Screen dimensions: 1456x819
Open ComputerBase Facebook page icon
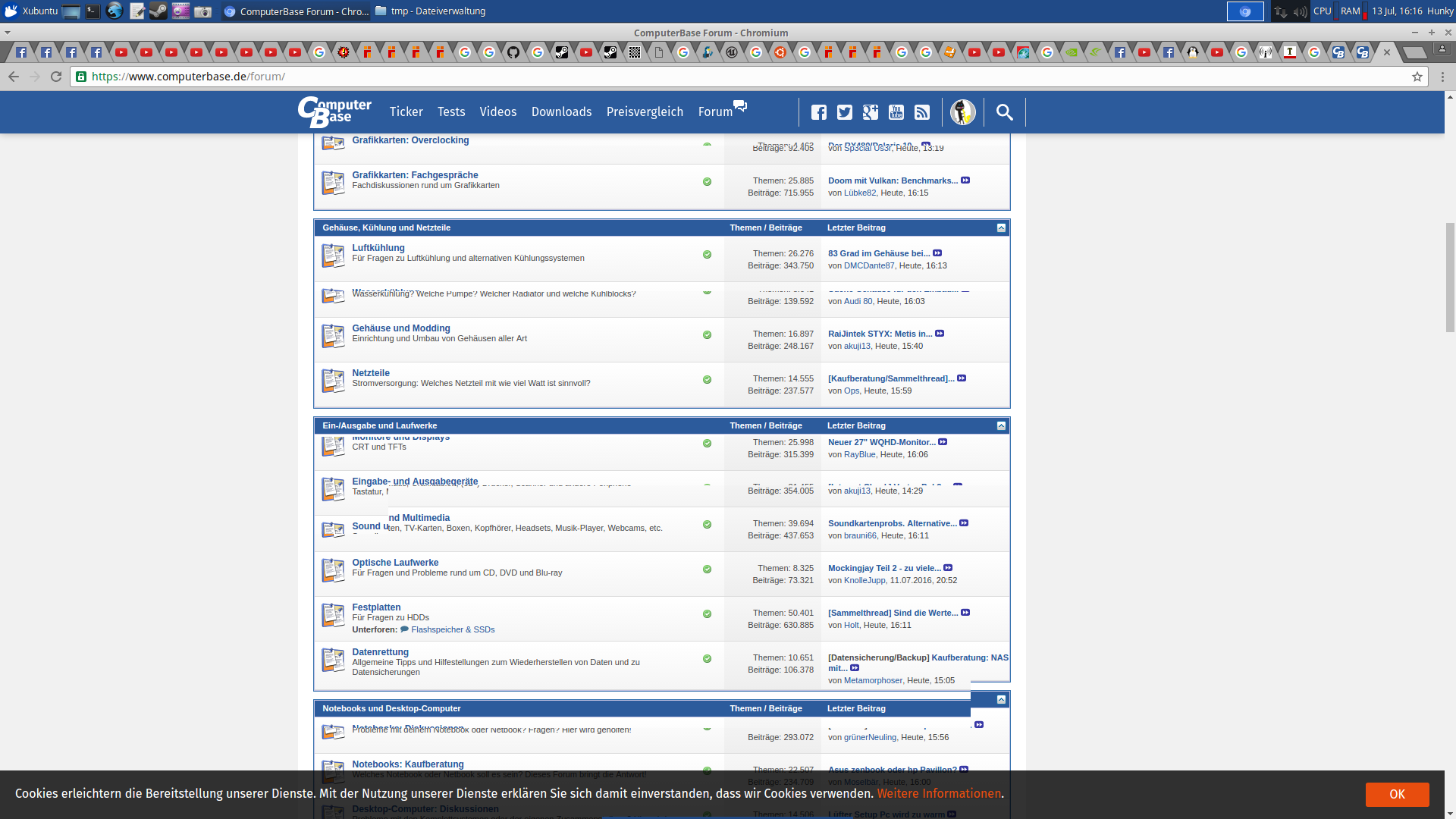[819, 112]
